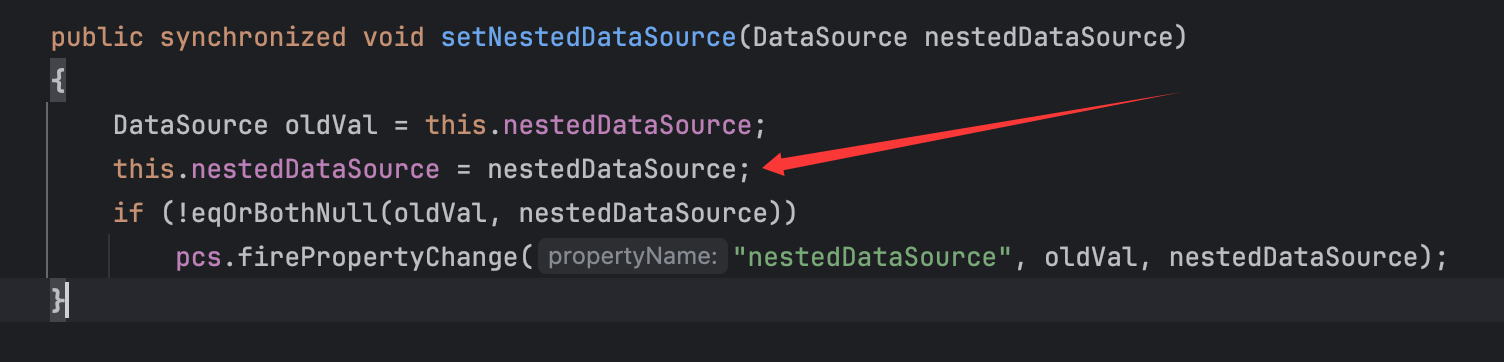Screen dimensions: 1504x362
Task: Click the firePropertyChange method call
Action: (x=377, y=257)
